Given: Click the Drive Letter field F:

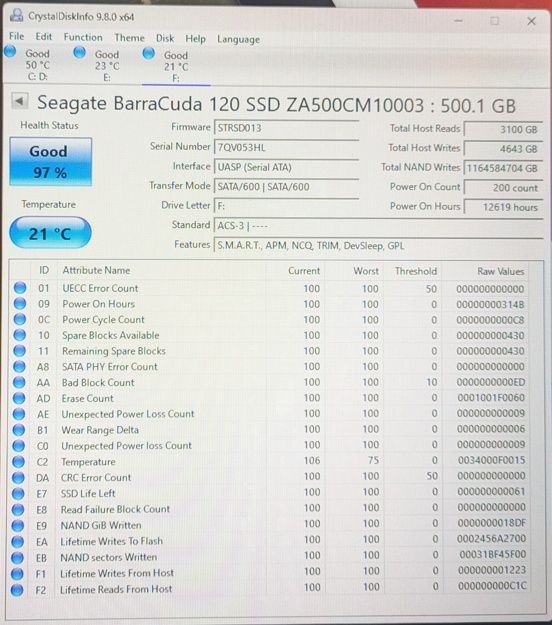Looking at the screenshot, I should [287, 206].
